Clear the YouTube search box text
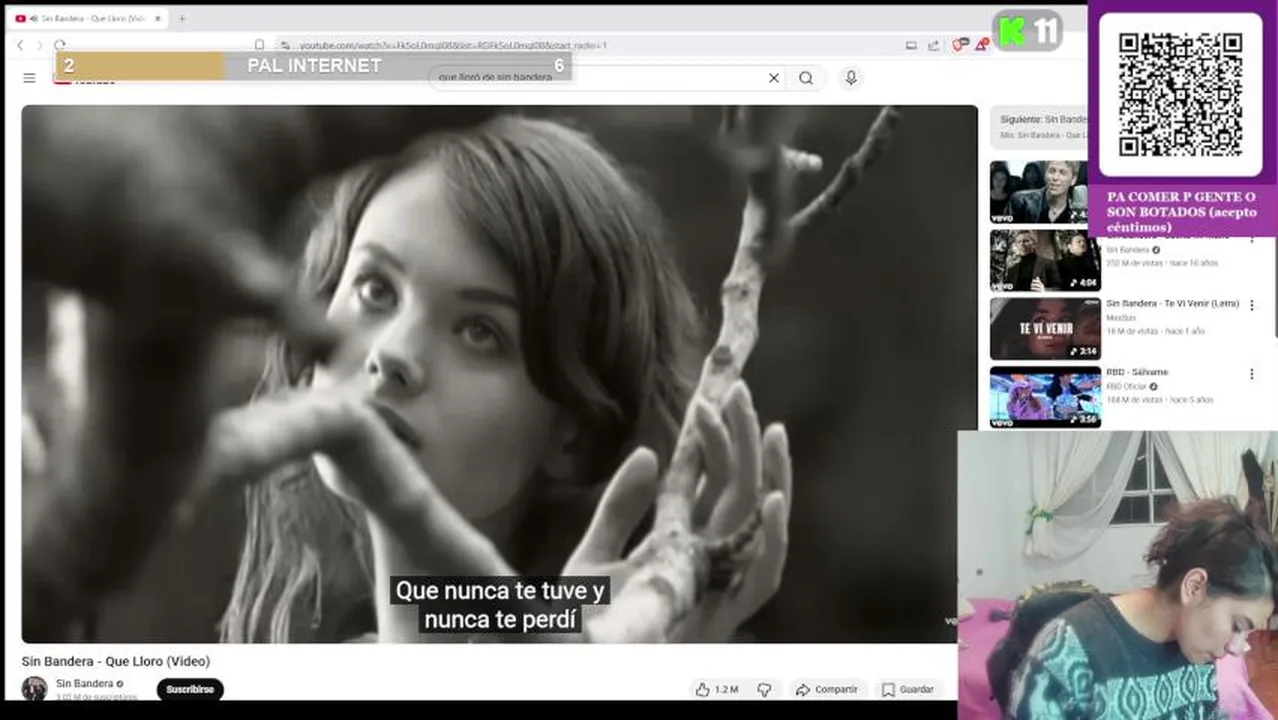This screenshot has height=720, width=1278. [773, 78]
